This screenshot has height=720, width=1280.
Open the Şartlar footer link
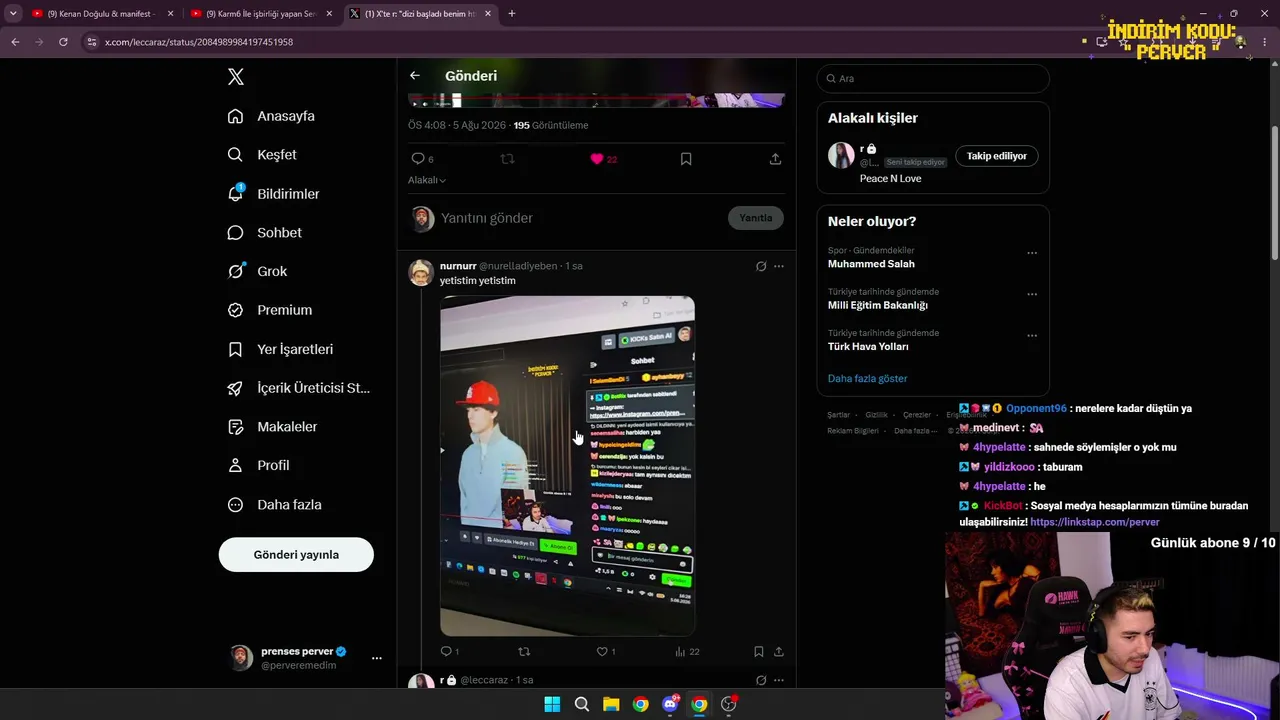[x=838, y=415]
